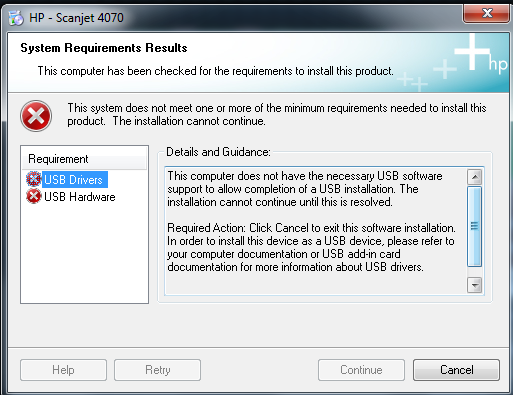513x395 pixels.
Task: Click the details scrollbar up arrow
Action: [x=474, y=177]
